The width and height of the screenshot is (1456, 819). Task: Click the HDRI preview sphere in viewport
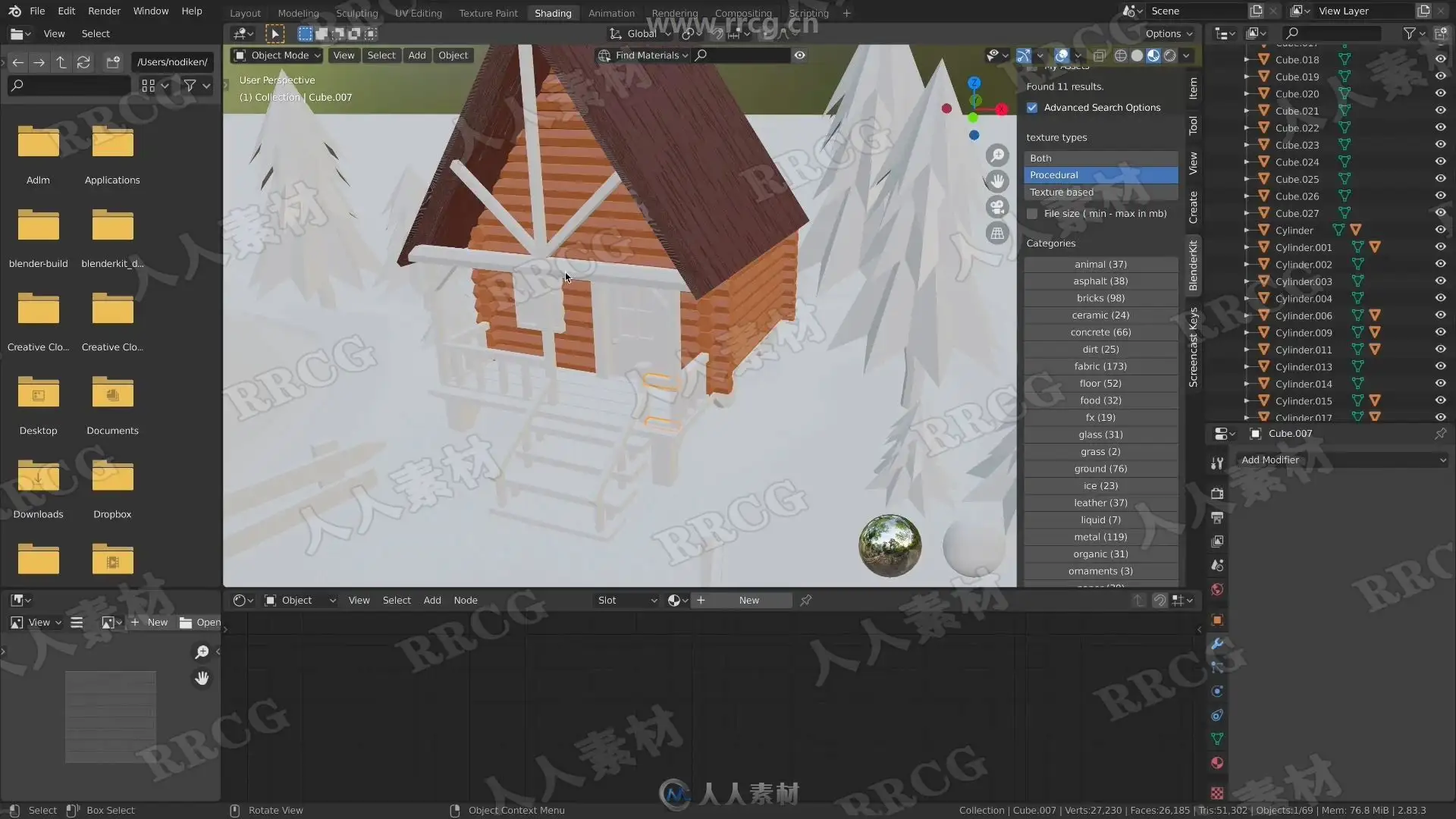[x=890, y=545]
